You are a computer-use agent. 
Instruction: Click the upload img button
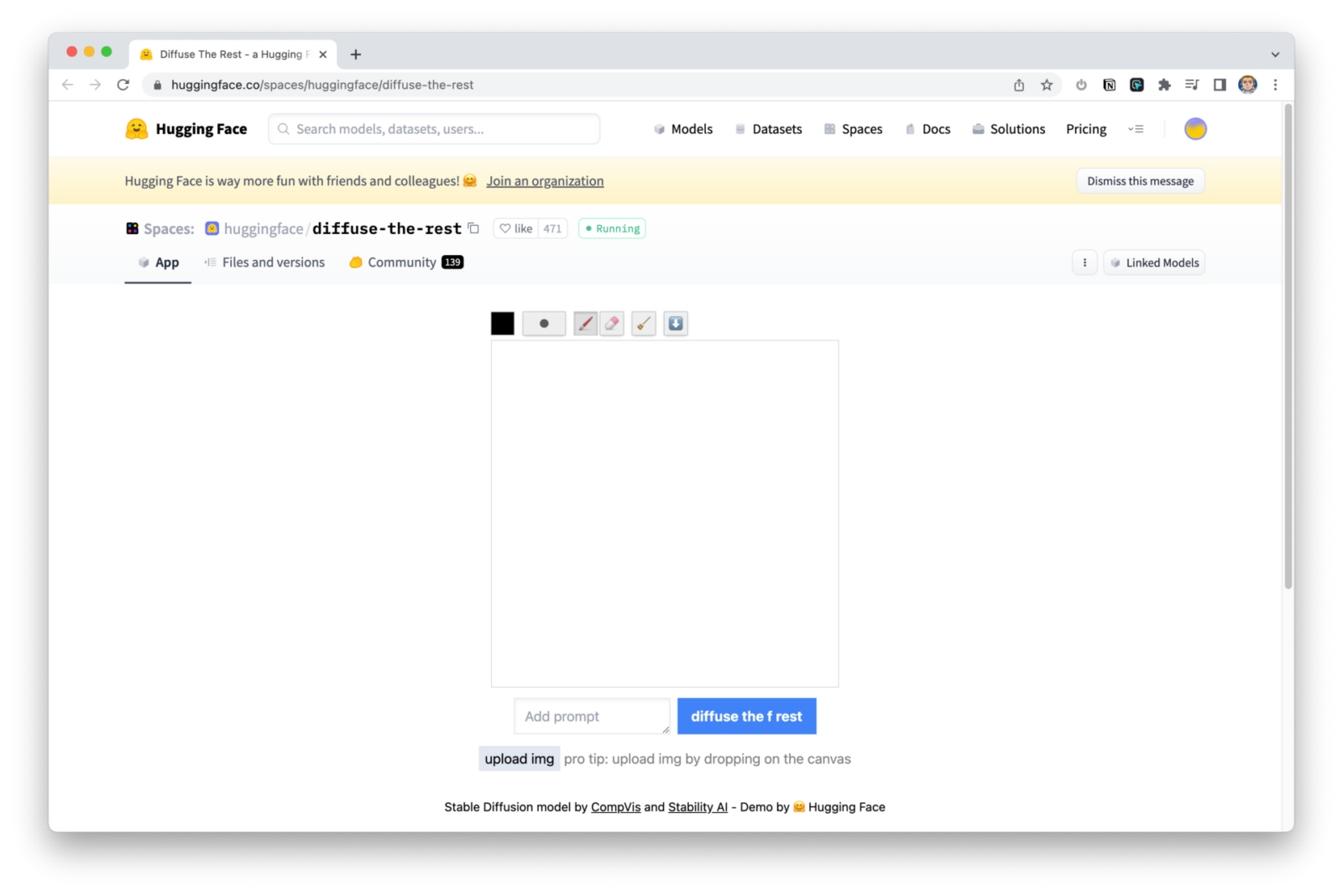(x=520, y=758)
